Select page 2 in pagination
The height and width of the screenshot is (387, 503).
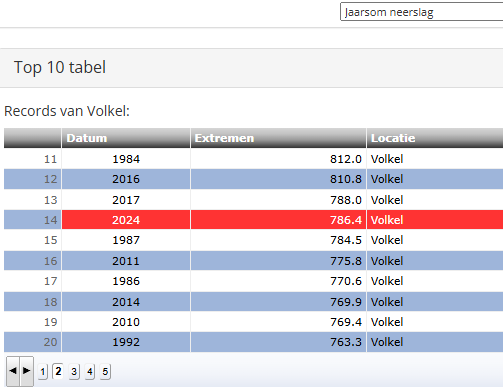click(58, 371)
